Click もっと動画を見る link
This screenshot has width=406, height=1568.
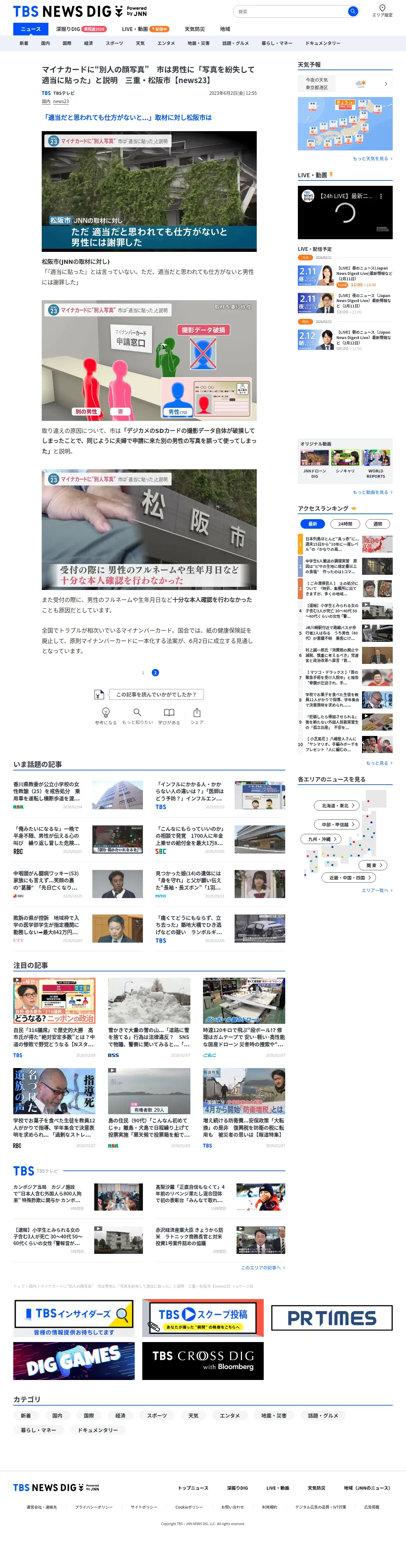(x=372, y=492)
